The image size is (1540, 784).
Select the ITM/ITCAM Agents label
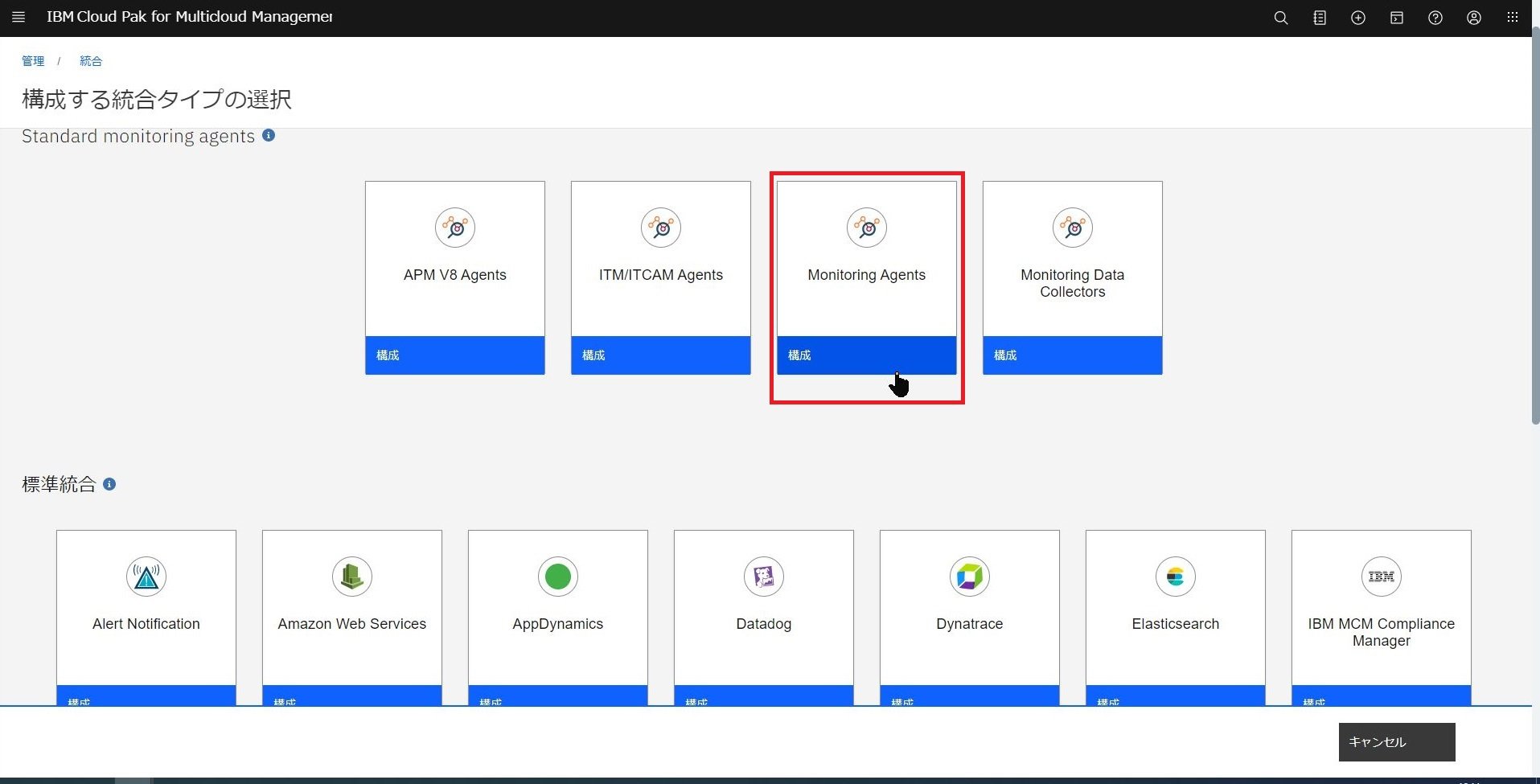pyautogui.click(x=661, y=275)
